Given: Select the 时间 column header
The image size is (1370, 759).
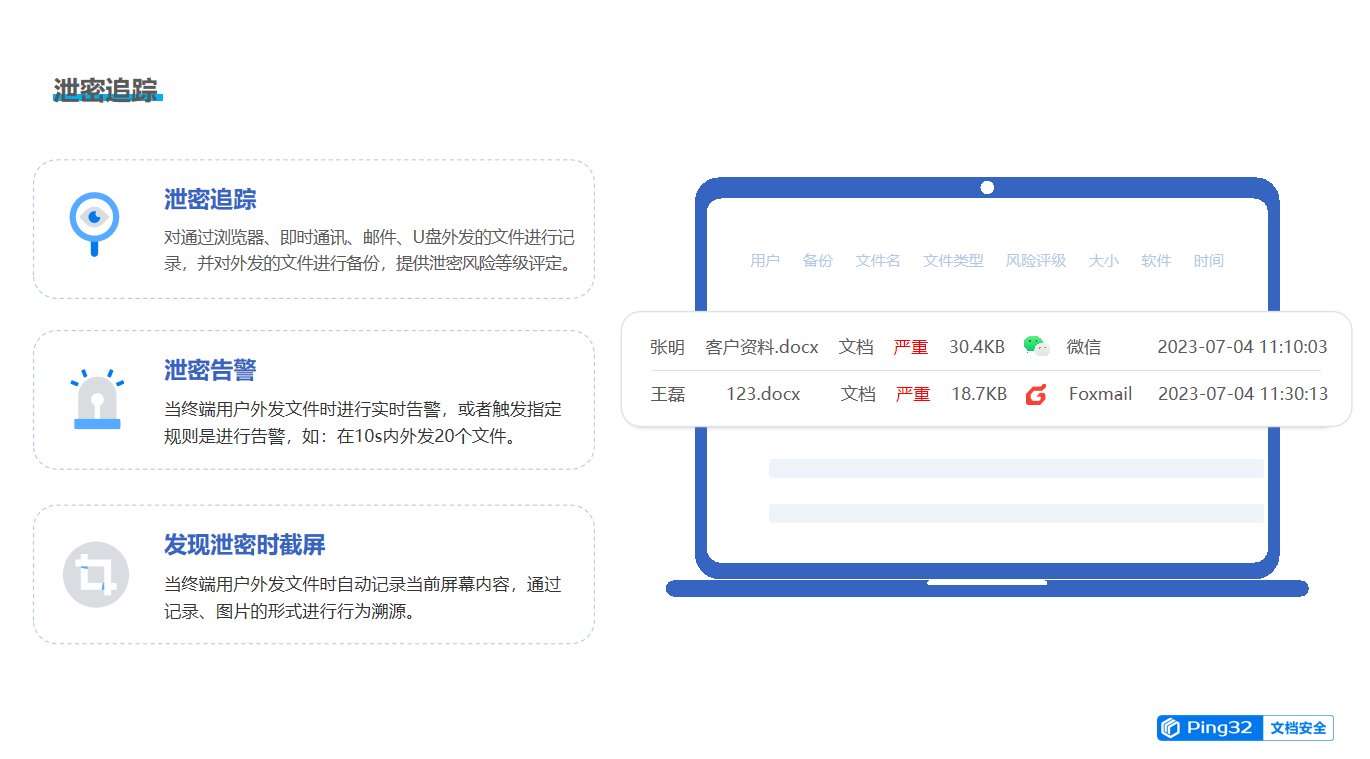Looking at the screenshot, I should tap(1208, 261).
